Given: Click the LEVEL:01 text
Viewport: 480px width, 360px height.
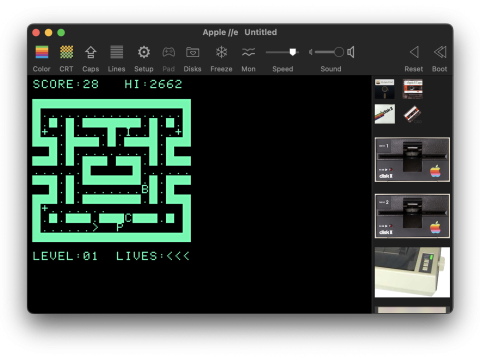Looking at the screenshot, I should [x=65, y=256].
